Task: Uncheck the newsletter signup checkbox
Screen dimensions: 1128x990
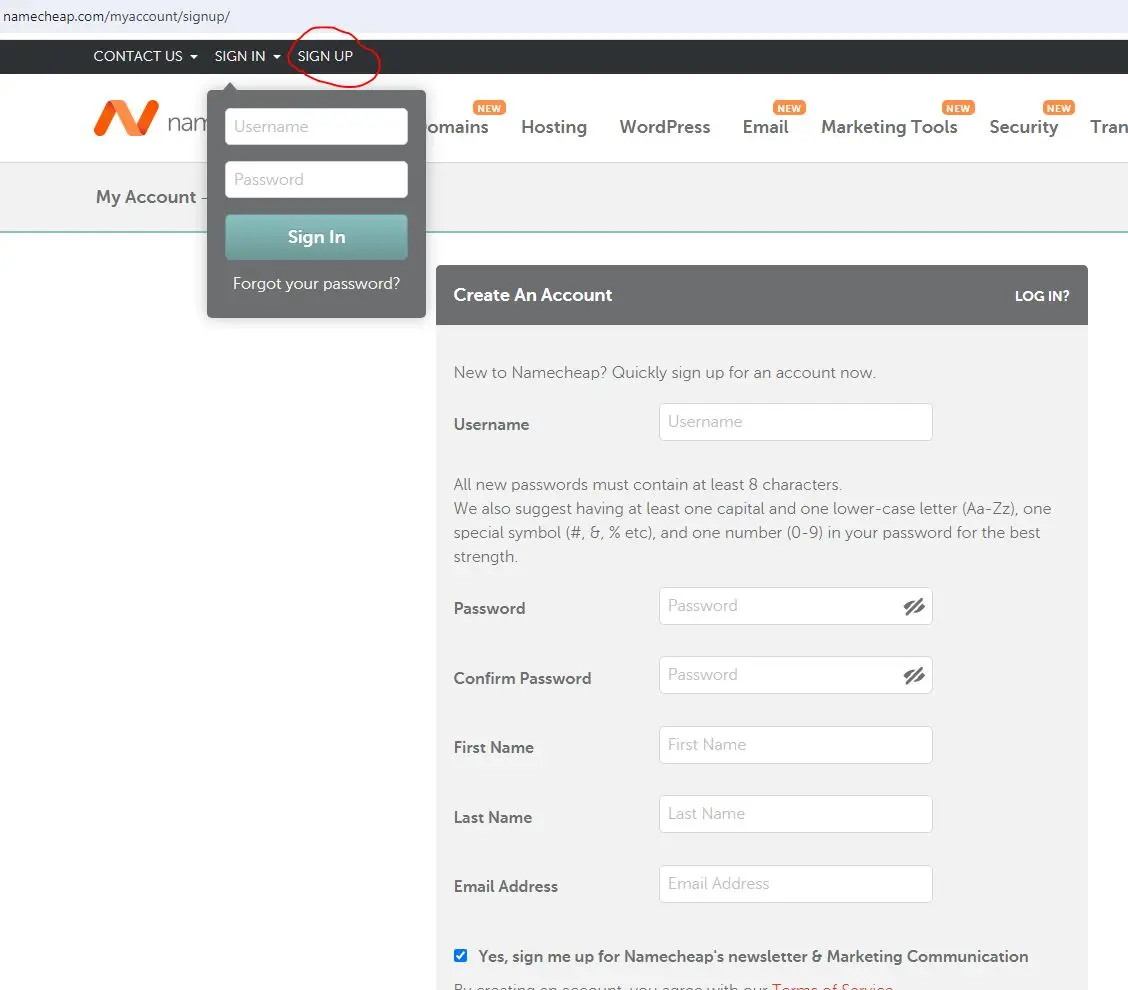Action: click(460, 956)
